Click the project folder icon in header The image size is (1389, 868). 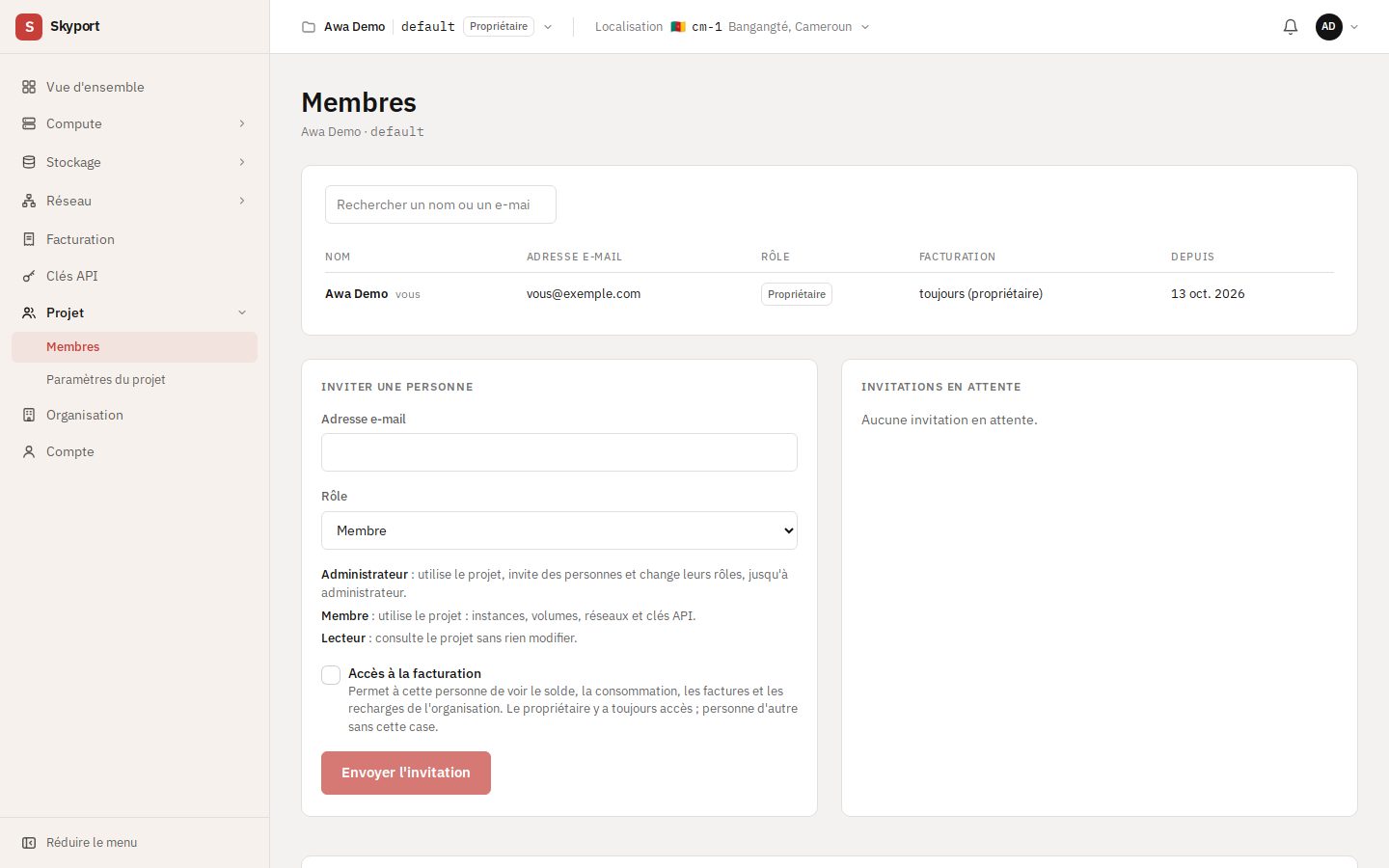[309, 27]
